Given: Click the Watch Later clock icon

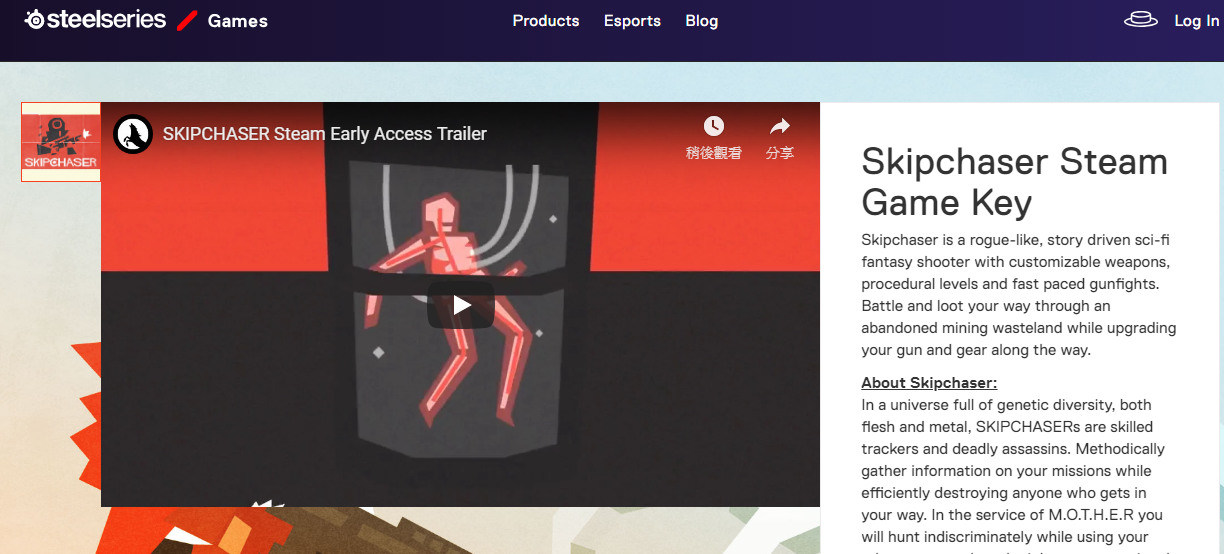Looking at the screenshot, I should 713,126.
